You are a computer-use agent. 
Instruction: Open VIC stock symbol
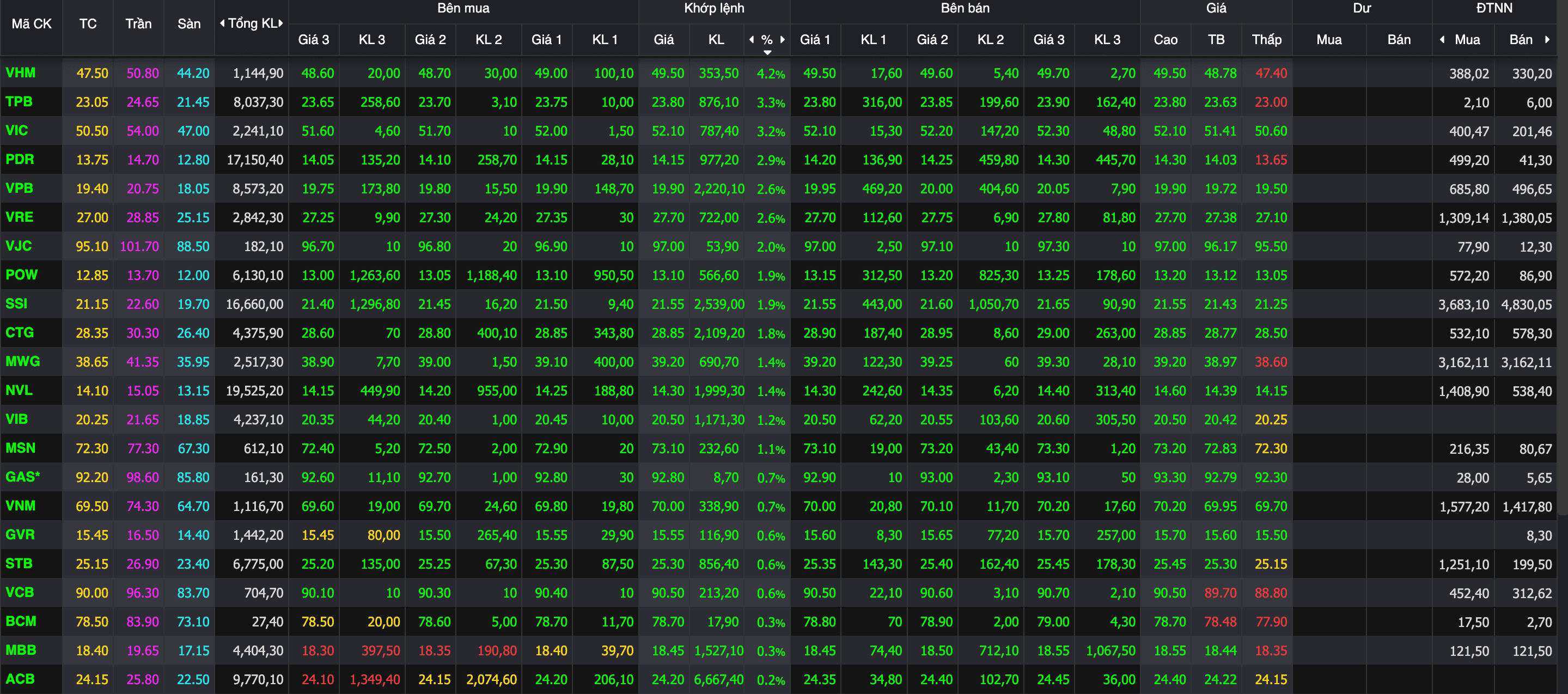click(16, 130)
